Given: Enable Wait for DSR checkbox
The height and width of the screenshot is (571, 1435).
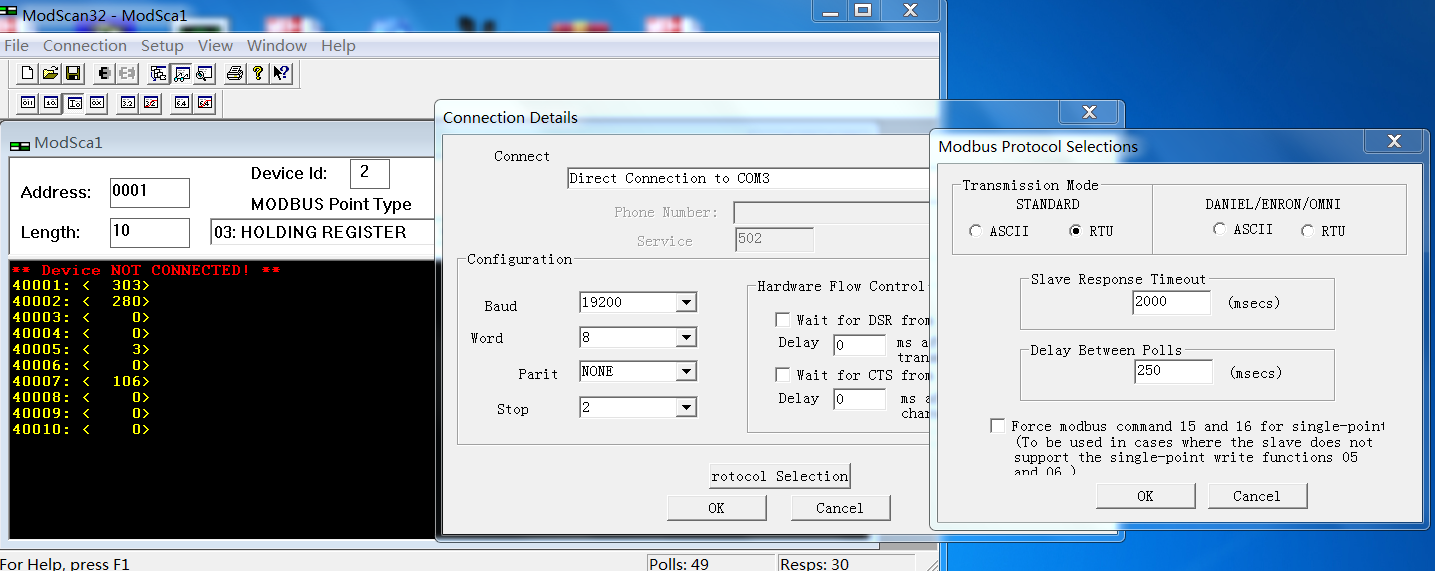Looking at the screenshot, I should tap(783, 320).
